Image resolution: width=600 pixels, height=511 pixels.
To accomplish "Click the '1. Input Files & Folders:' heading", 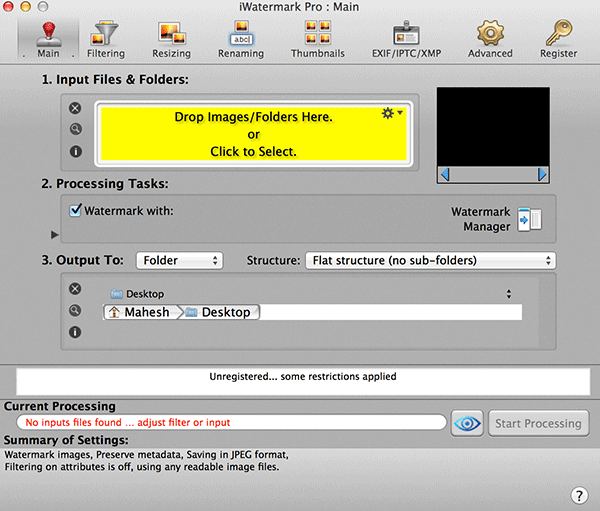I will click(115, 79).
